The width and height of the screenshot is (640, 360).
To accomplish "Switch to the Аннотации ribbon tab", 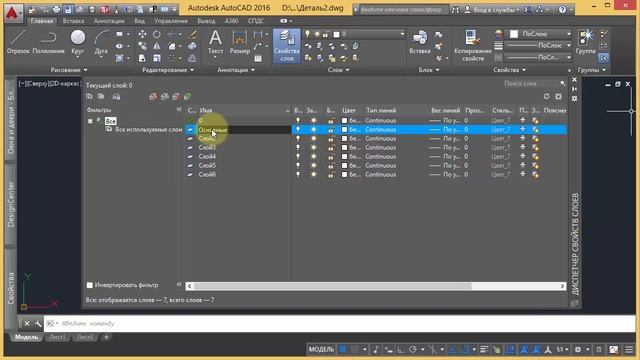I will click(109, 21).
